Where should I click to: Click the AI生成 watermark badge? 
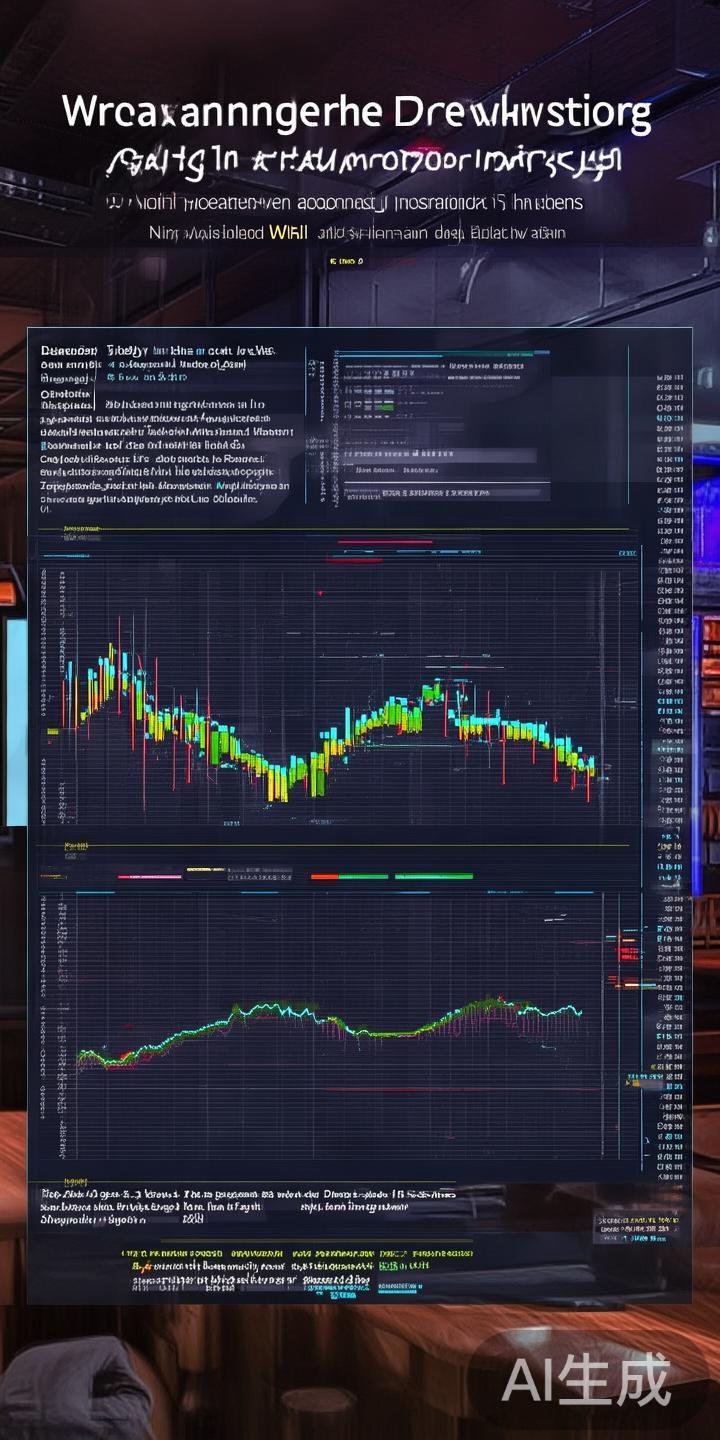pyautogui.click(x=586, y=1381)
